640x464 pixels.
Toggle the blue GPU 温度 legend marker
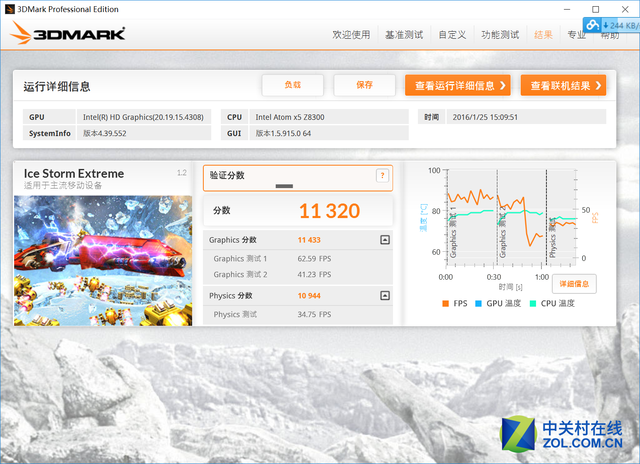pyautogui.click(x=479, y=303)
